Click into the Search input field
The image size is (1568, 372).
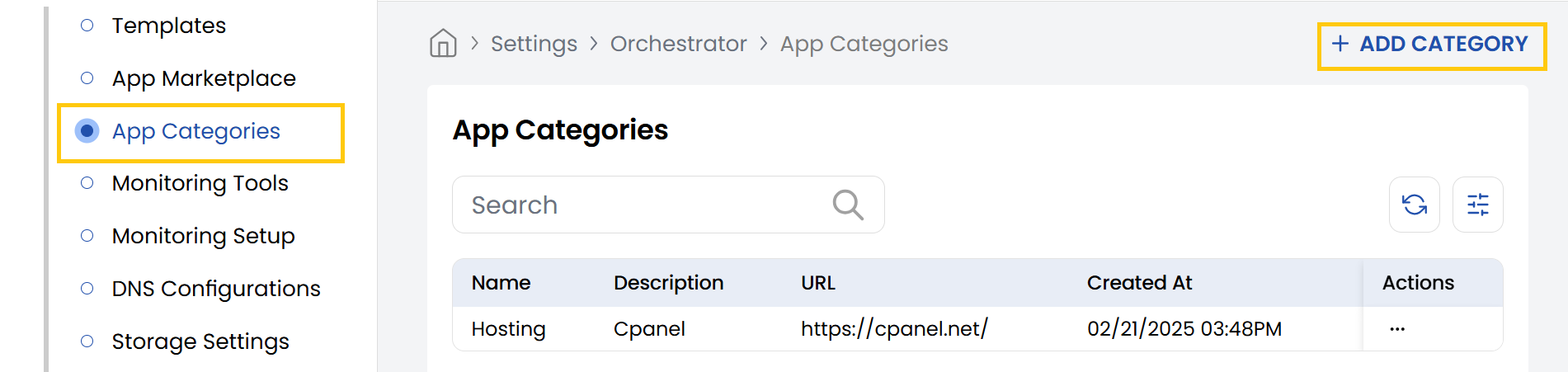643,205
